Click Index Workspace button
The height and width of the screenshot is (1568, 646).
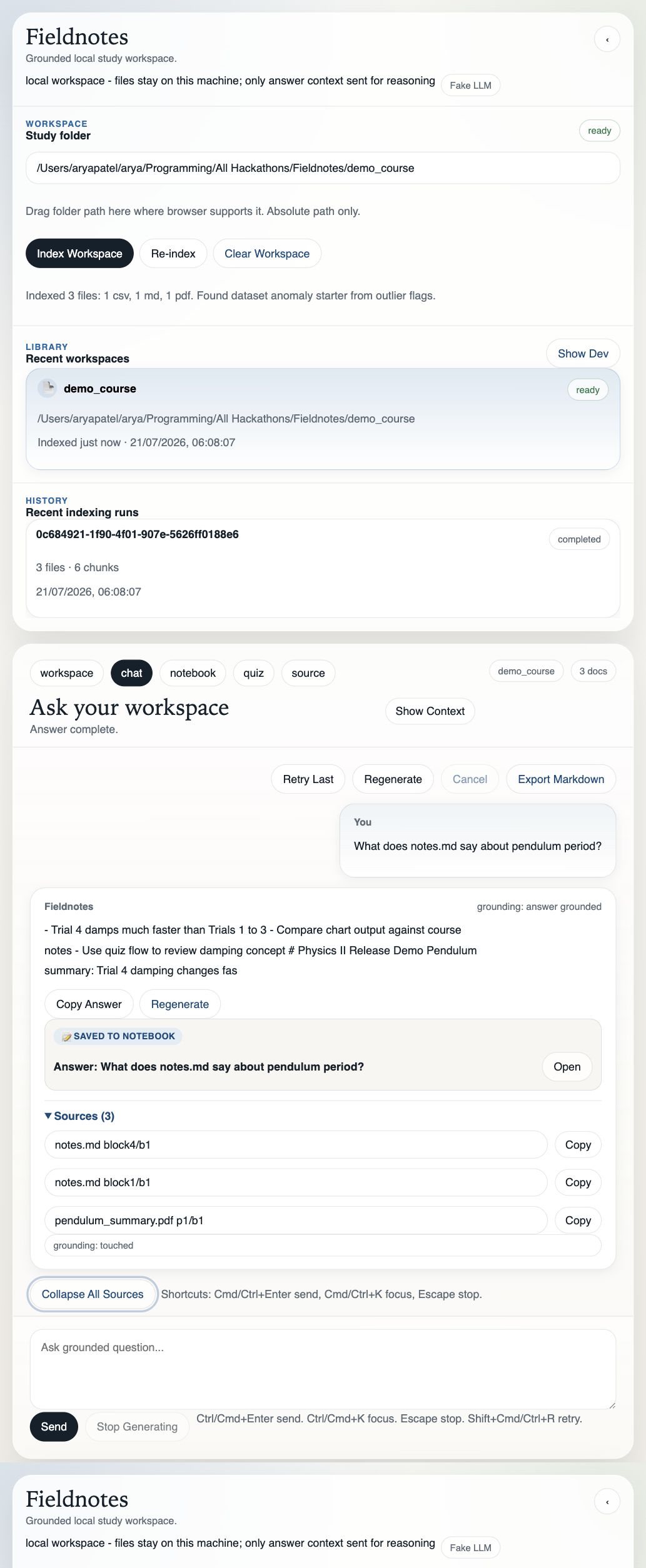coord(79,254)
